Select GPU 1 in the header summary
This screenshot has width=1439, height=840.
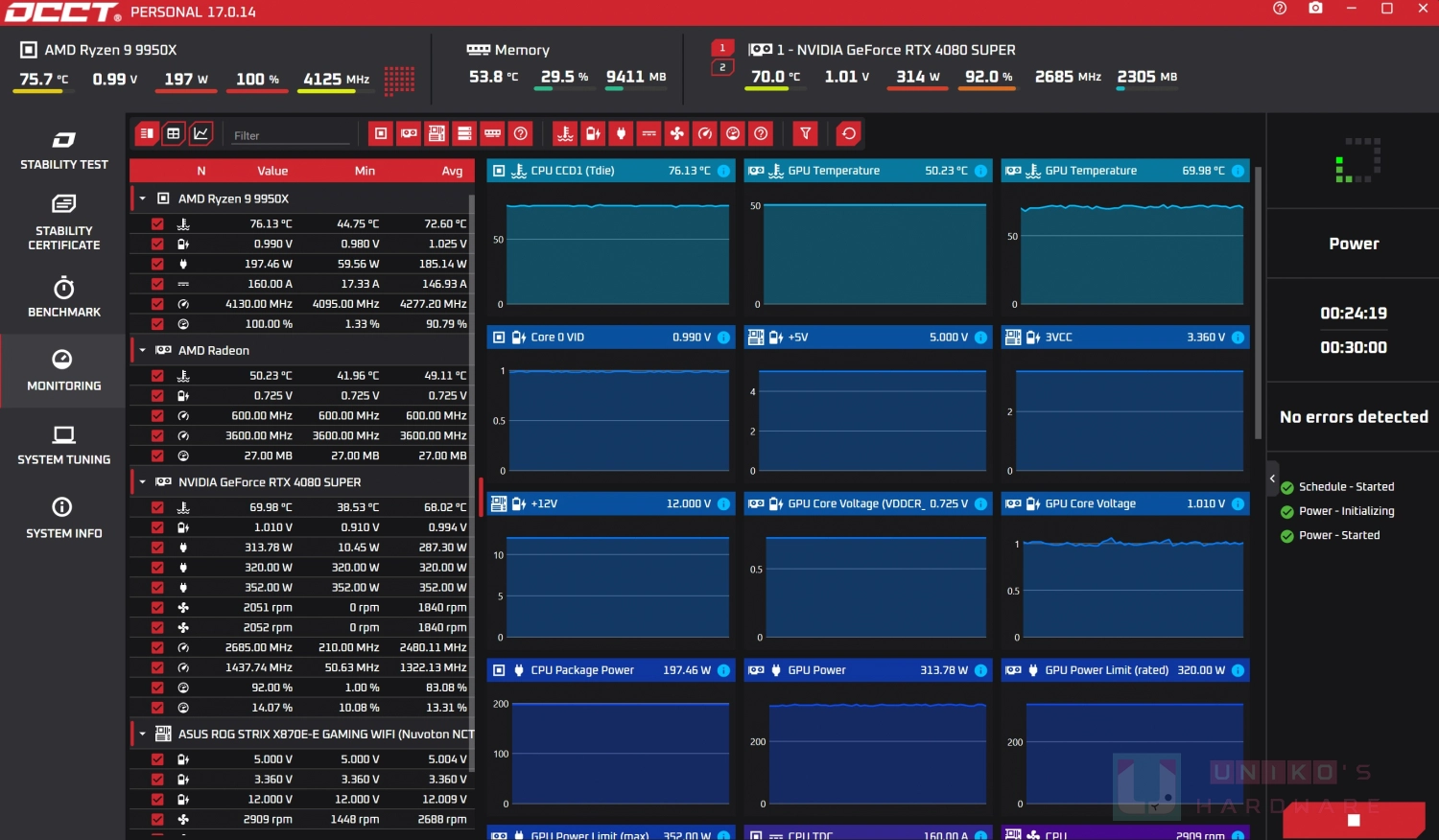[722, 48]
